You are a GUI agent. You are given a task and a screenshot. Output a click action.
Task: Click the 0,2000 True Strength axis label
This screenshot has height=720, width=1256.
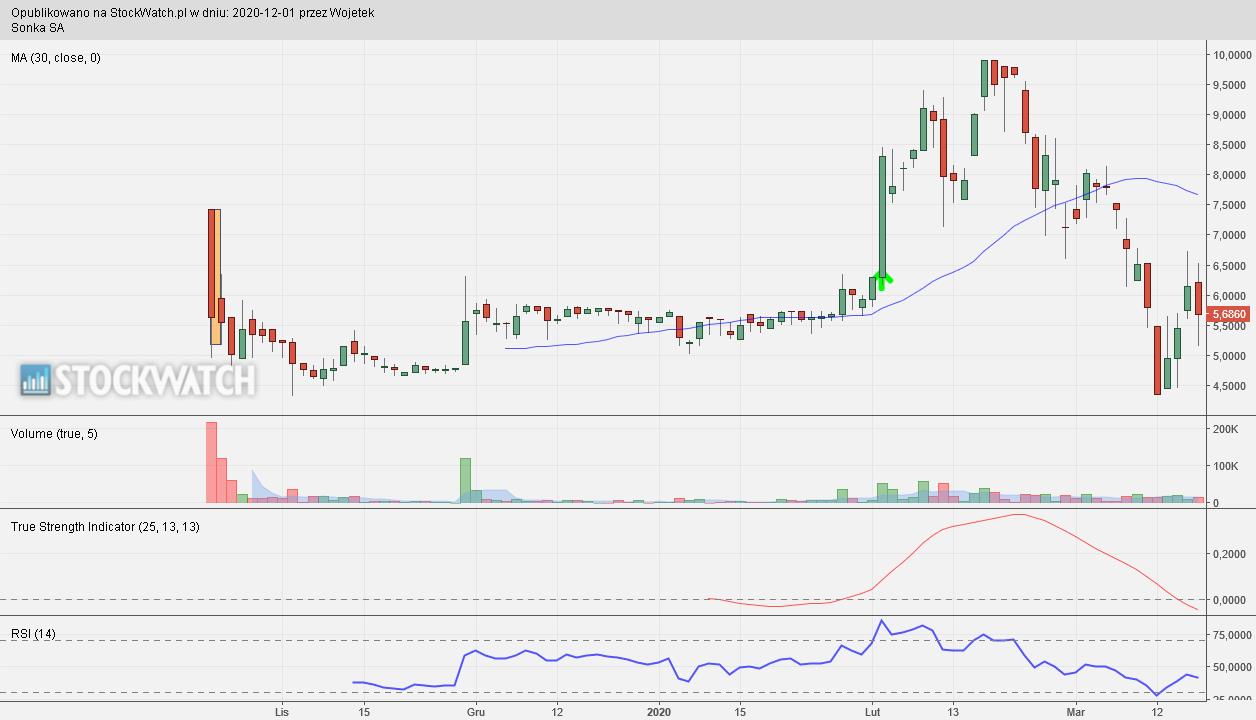[1229, 554]
